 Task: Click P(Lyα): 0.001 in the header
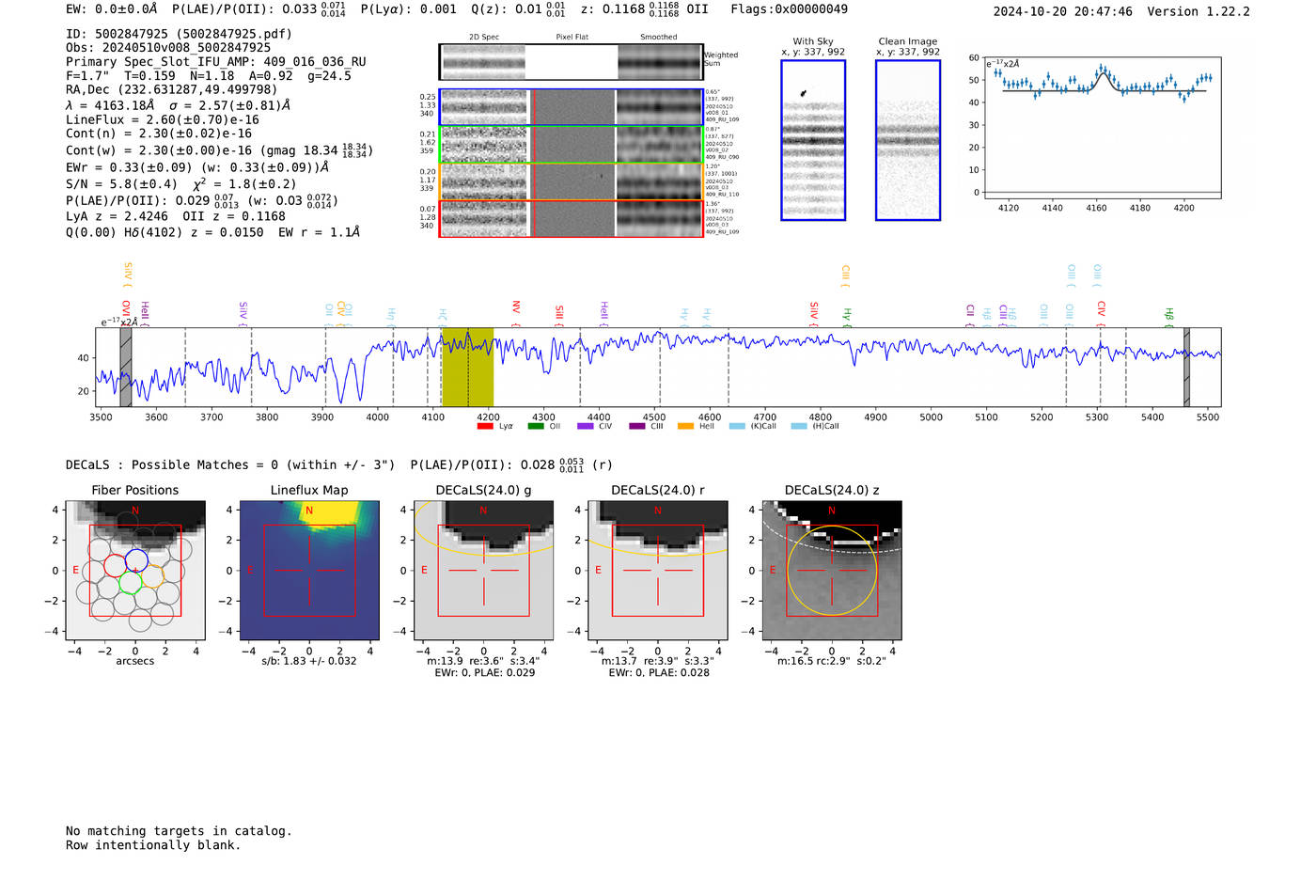tap(409, 9)
